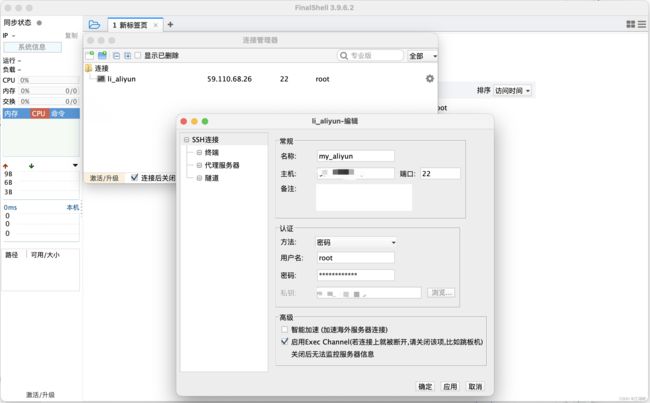Open the hamburger menu at top right

point(642,24)
